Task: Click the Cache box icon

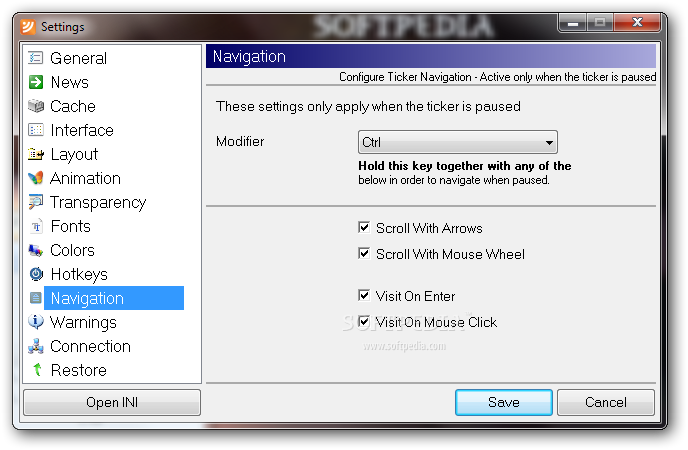Action: [x=36, y=106]
